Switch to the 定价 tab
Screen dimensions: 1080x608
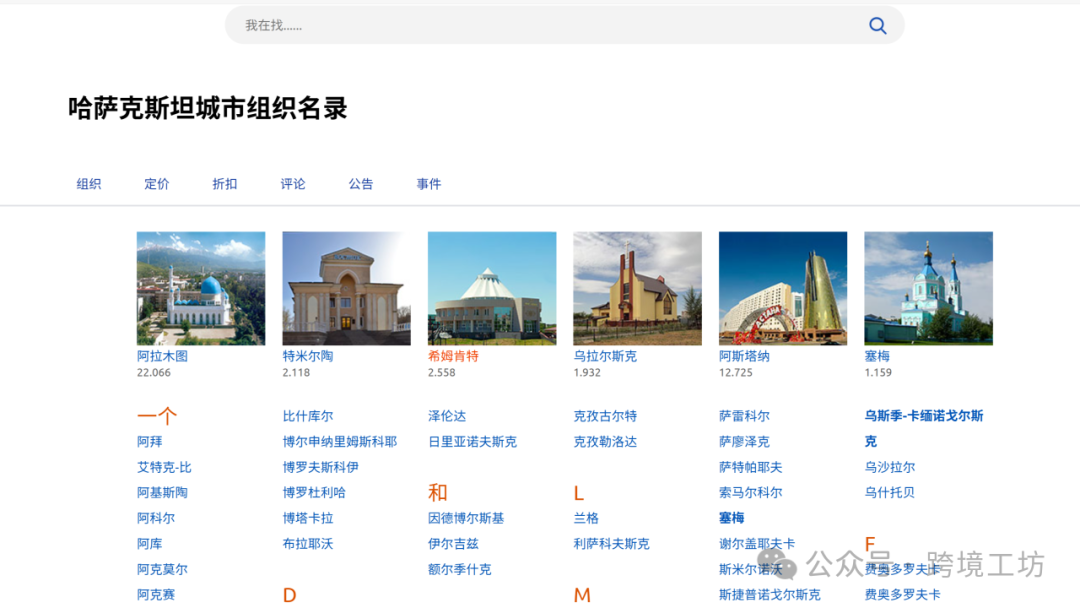click(x=156, y=183)
